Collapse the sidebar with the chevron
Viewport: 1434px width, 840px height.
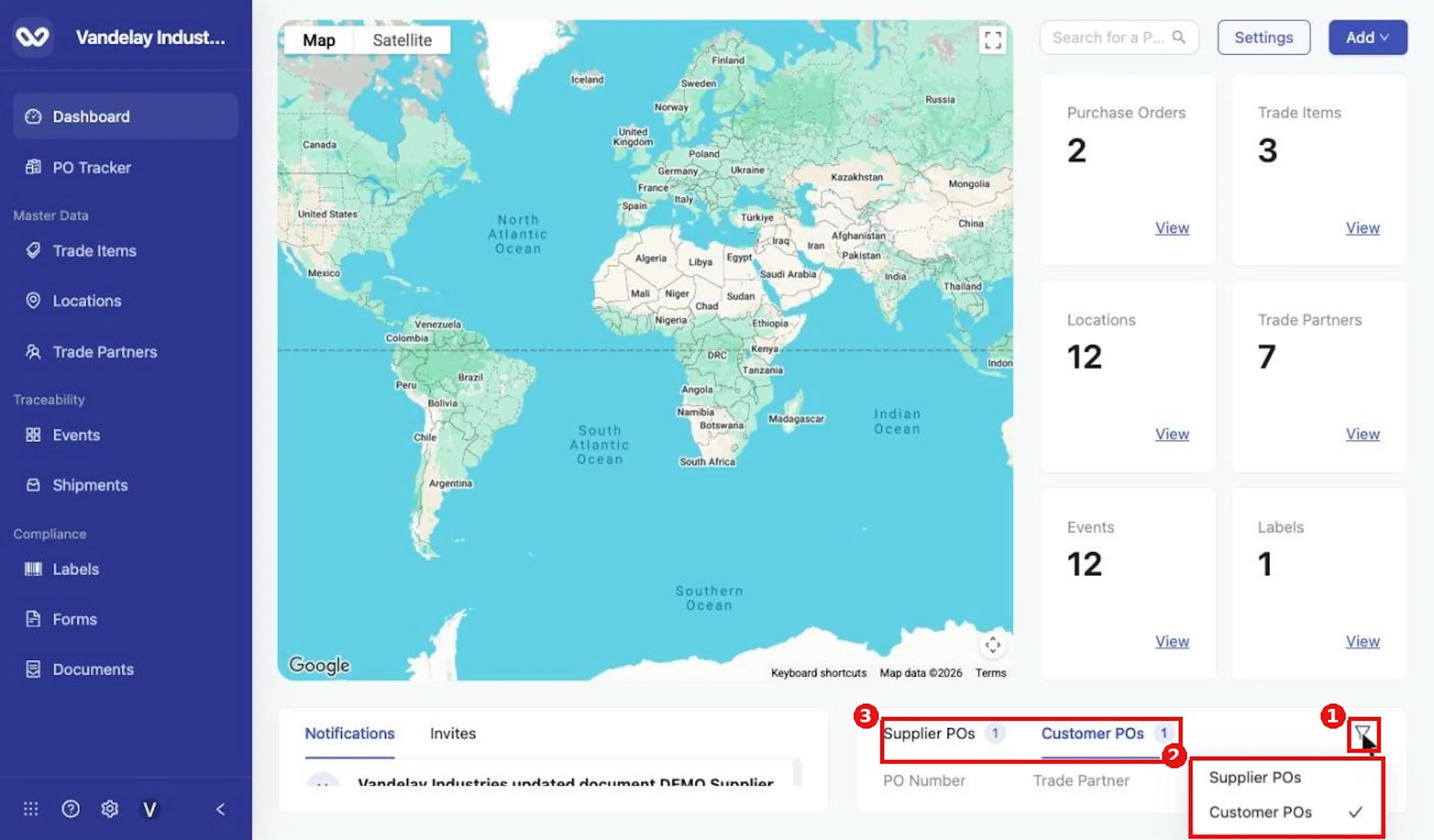pyautogui.click(x=221, y=809)
